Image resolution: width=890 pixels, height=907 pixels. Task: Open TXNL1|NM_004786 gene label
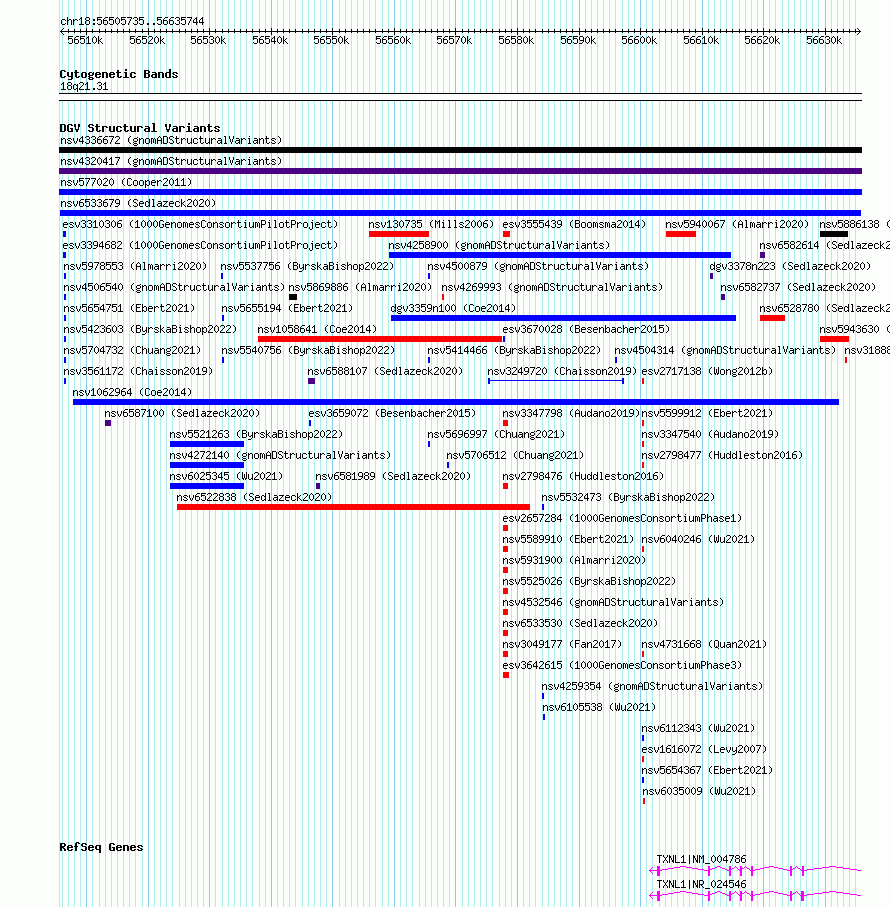701,860
